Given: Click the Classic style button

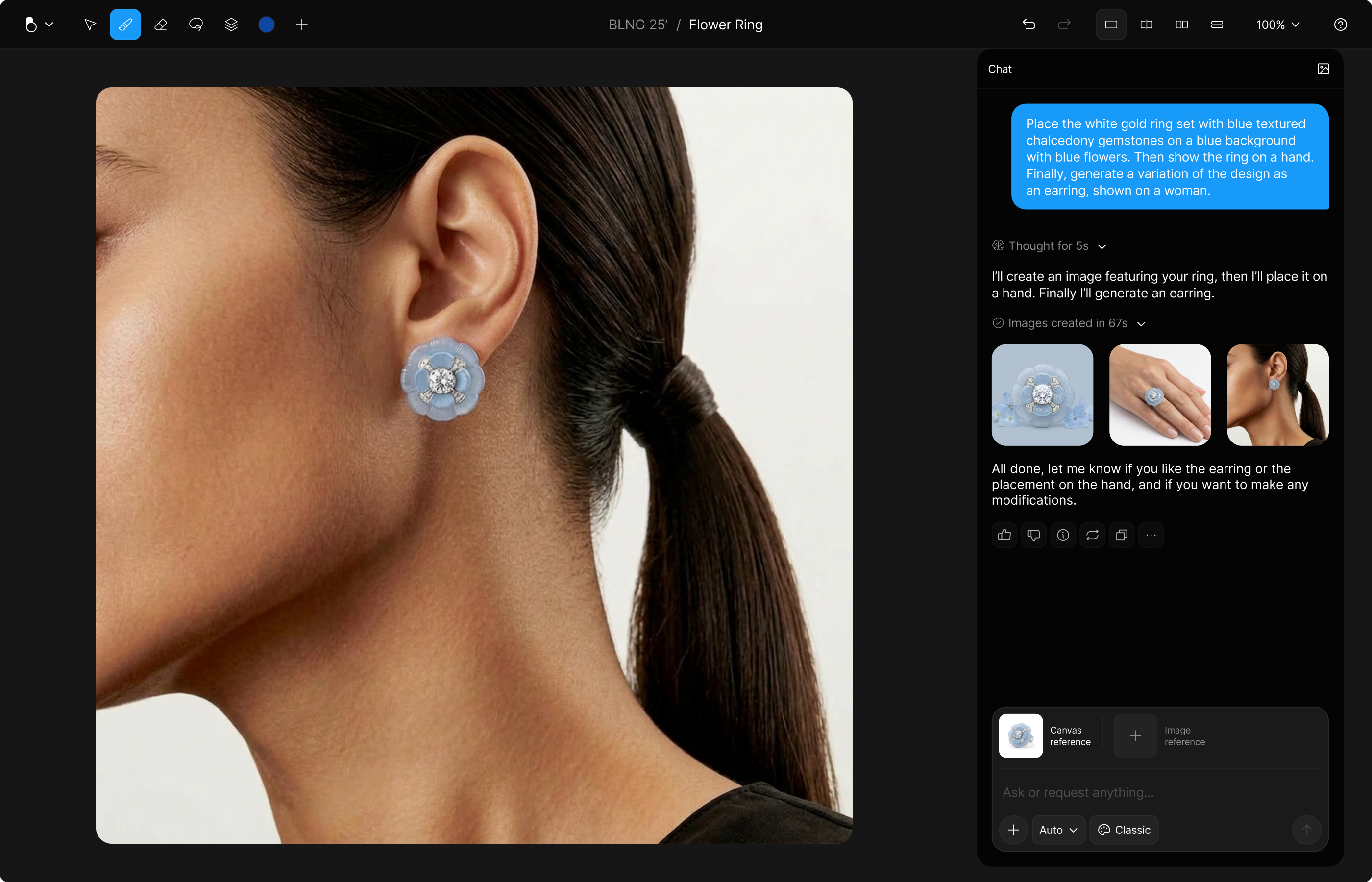Looking at the screenshot, I should (x=1124, y=830).
